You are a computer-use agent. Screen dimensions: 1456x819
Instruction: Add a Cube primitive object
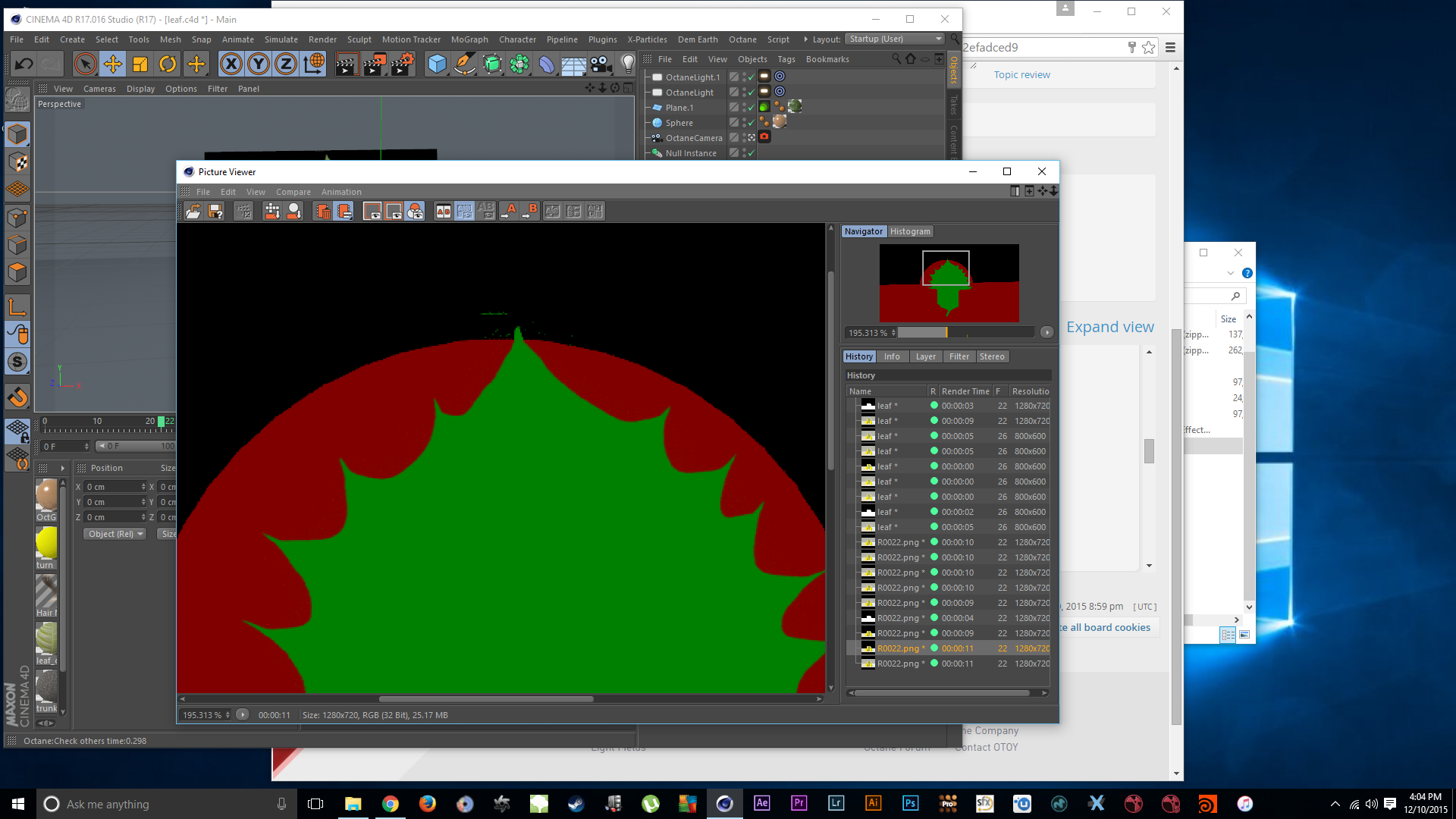pos(437,64)
